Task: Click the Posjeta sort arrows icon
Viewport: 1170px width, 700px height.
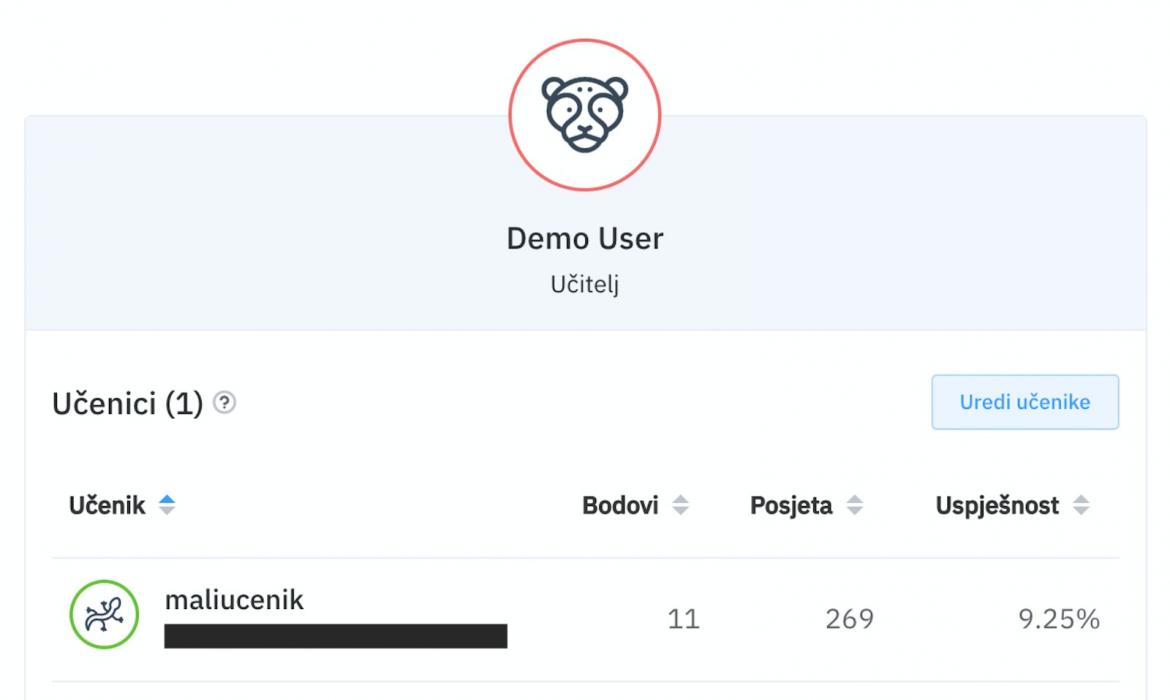Action: tap(854, 505)
